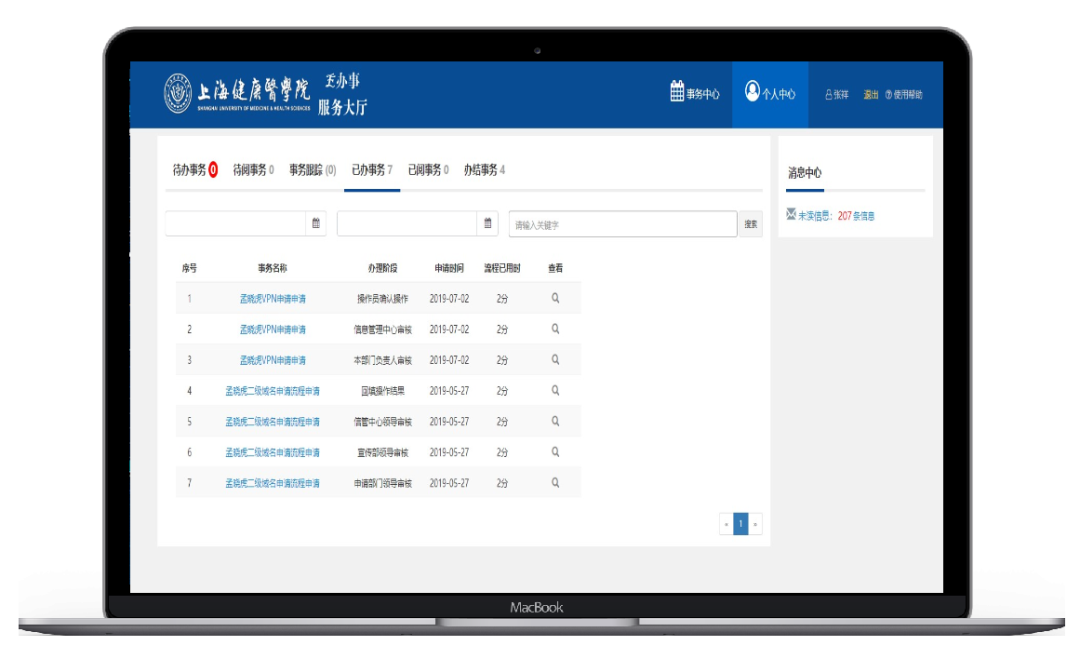Open 个人中心 in the header
This screenshot has height=659, width=1080.
pos(770,94)
